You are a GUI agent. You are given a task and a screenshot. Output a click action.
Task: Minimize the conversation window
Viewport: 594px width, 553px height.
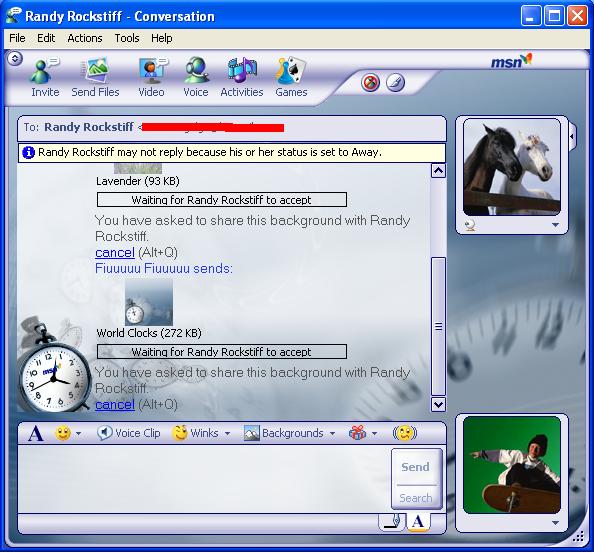pos(530,16)
